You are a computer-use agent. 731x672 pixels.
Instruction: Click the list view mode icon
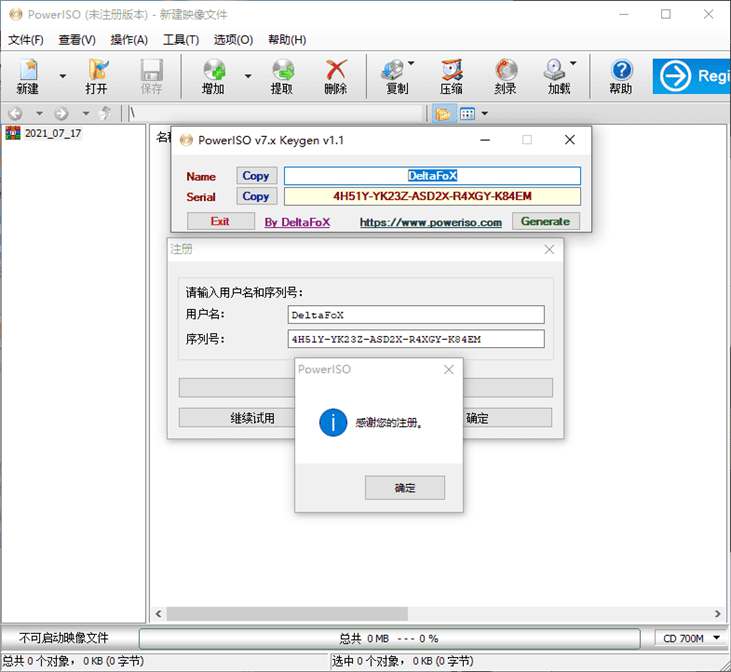[467, 114]
